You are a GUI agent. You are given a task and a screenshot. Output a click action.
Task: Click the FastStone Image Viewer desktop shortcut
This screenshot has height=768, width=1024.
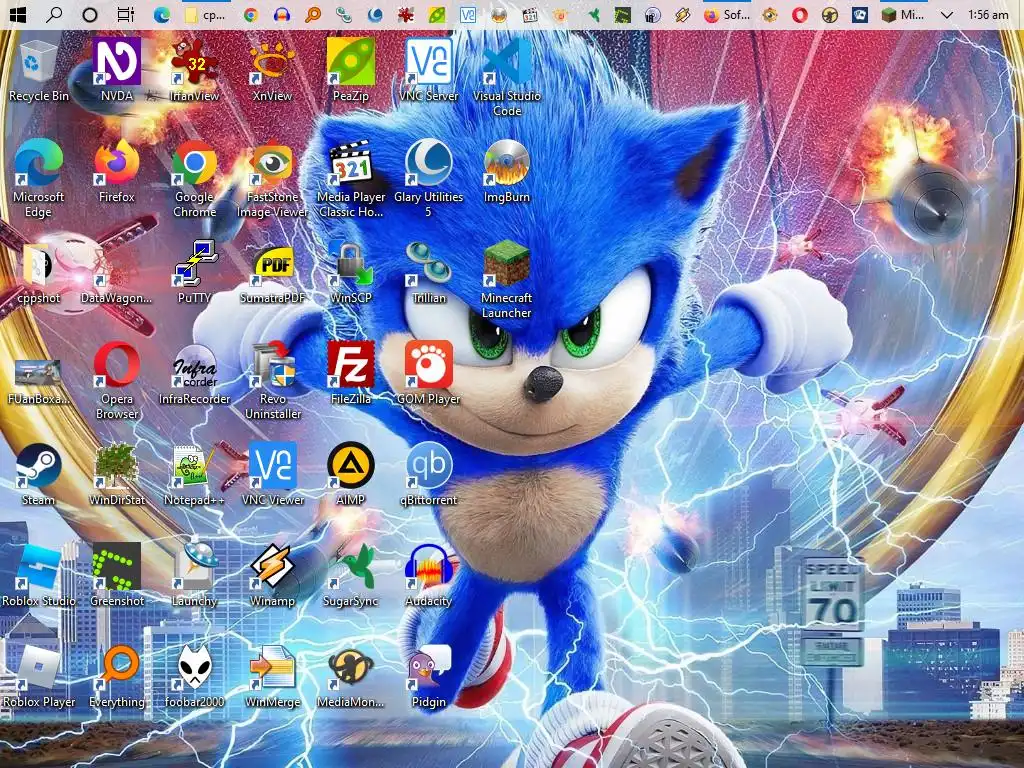[272, 178]
